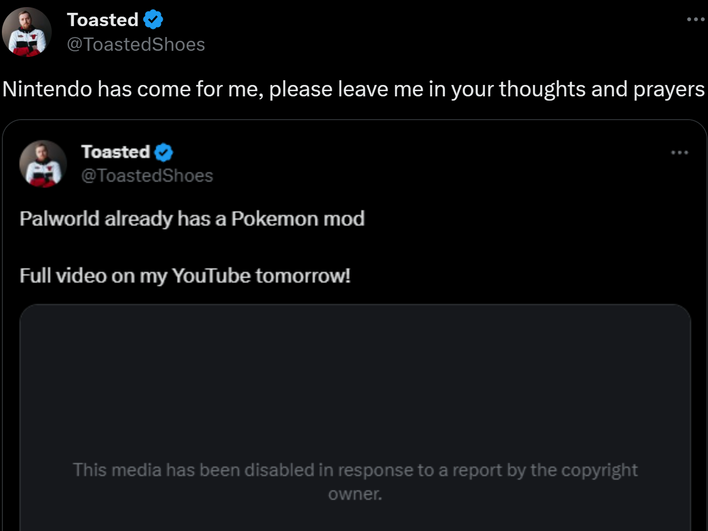This screenshot has height=531, width=708.
Task: Click the word YouTube in the quoted tweet
Action: [211, 275]
